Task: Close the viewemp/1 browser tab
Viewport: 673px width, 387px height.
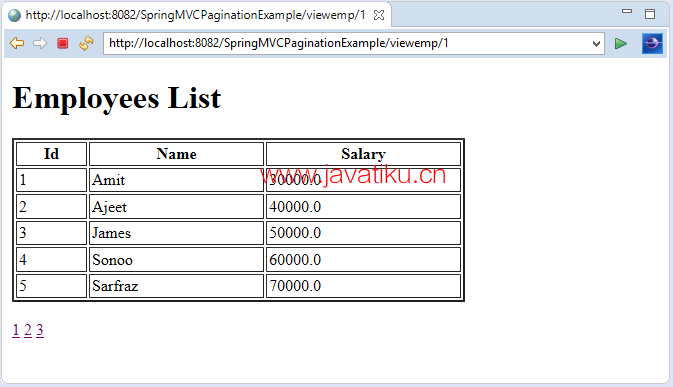Action: (379, 15)
